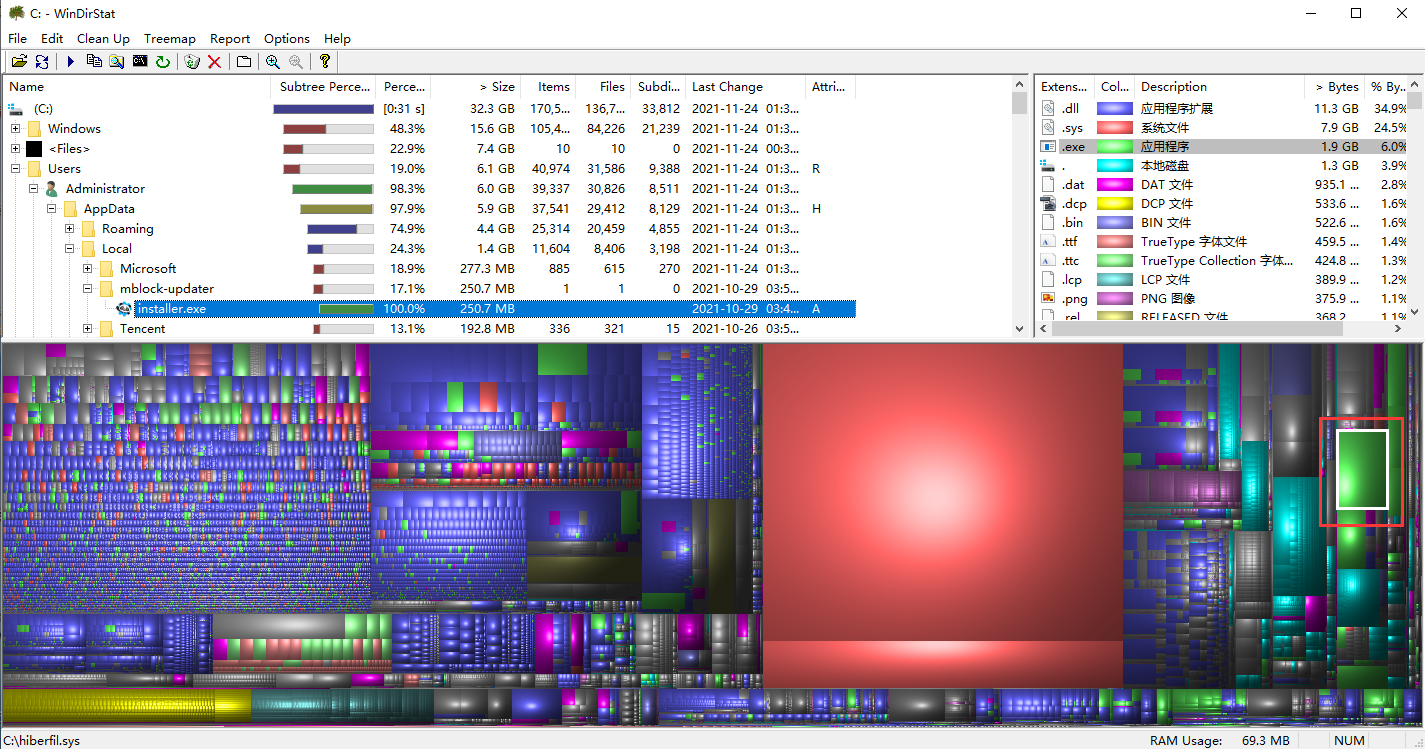This screenshot has height=749, width=1425.
Task: Click the .dcp extension row text
Action: tap(1073, 203)
